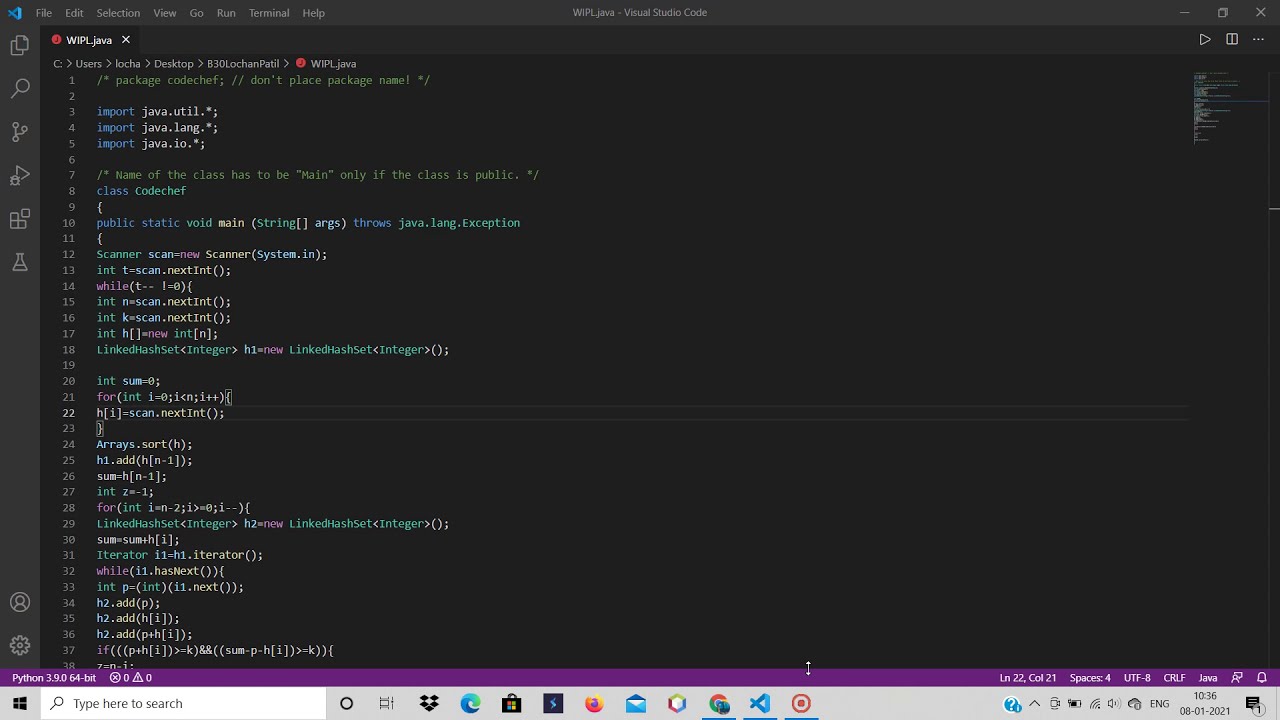Viewport: 1280px width, 720px height.
Task: Open the Accounts menu icon
Action: pos(20,603)
